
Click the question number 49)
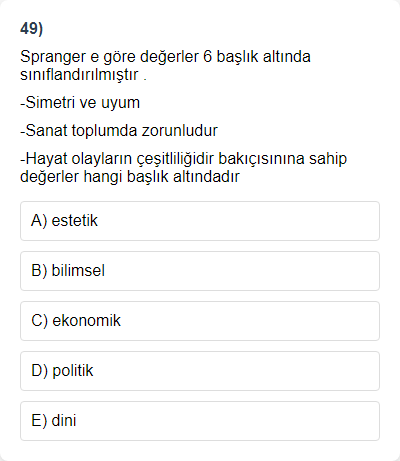point(32,29)
